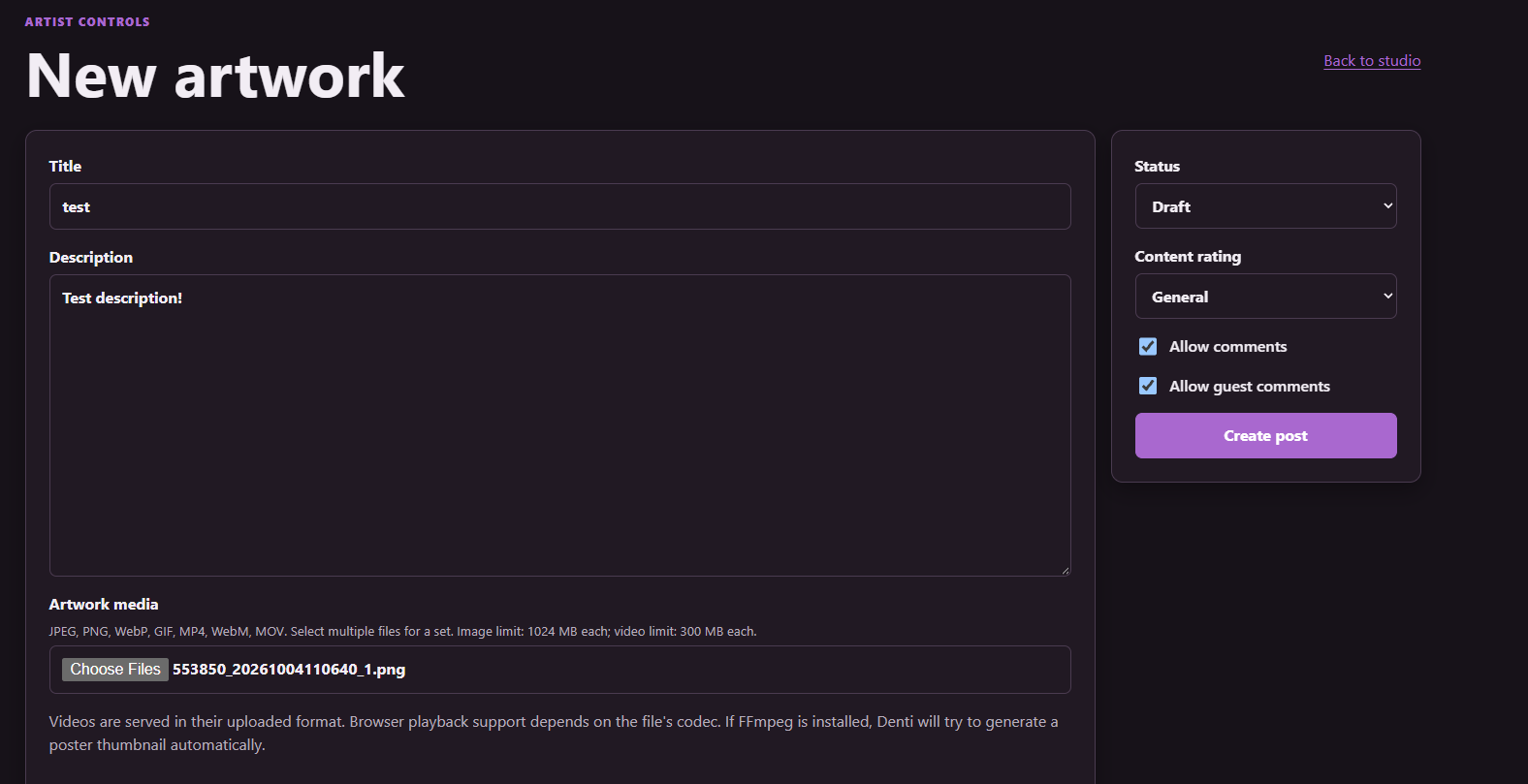Toggle the Allow guest comments checkbox
The width and height of the screenshot is (1528, 784).
1148,386
